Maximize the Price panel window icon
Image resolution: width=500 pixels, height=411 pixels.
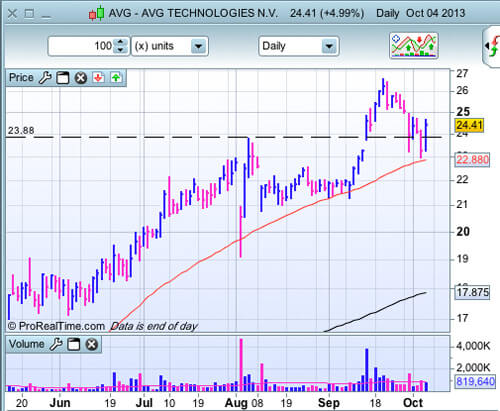click(x=62, y=78)
